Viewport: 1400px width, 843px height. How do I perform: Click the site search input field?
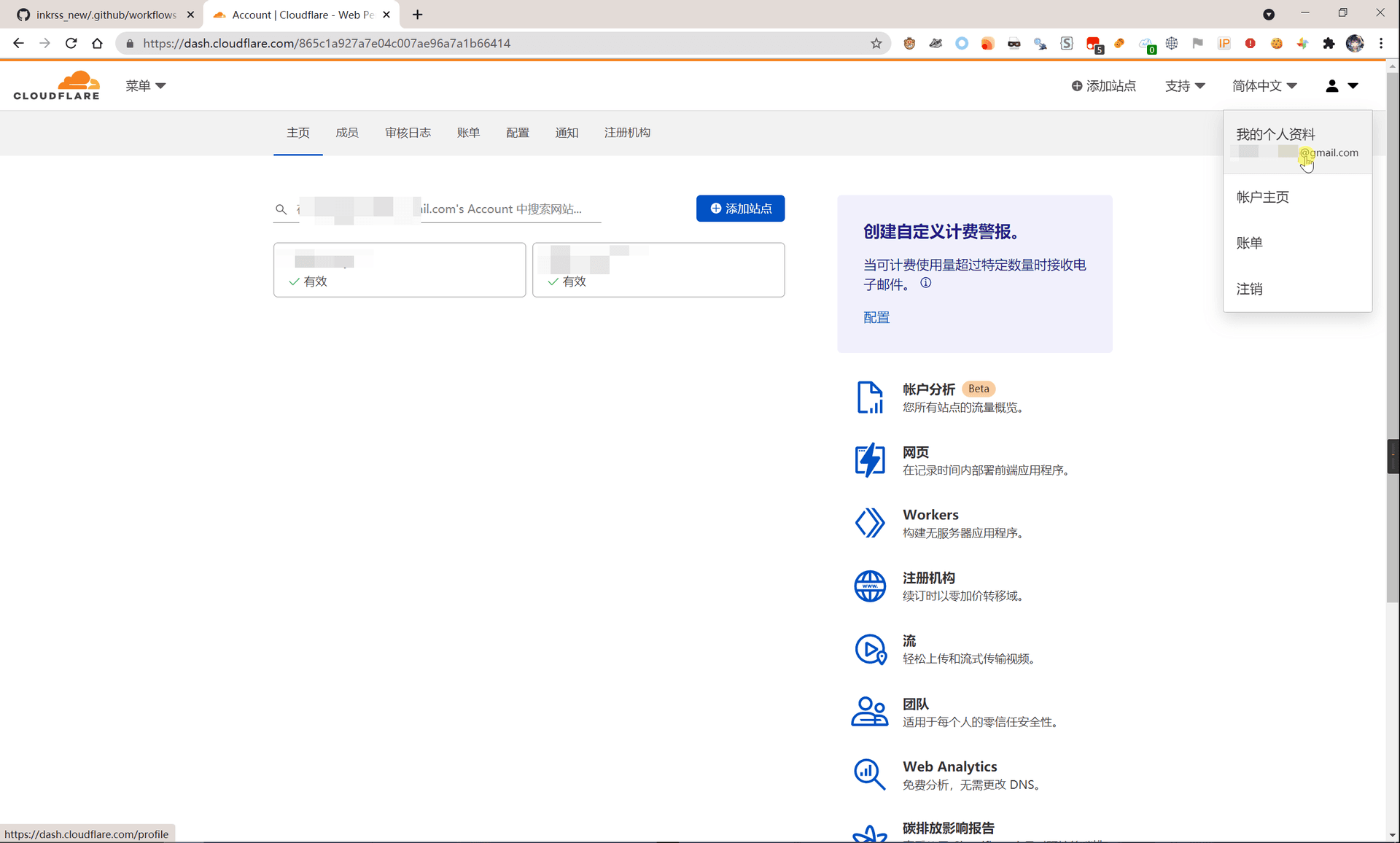[x=437, y=209]
